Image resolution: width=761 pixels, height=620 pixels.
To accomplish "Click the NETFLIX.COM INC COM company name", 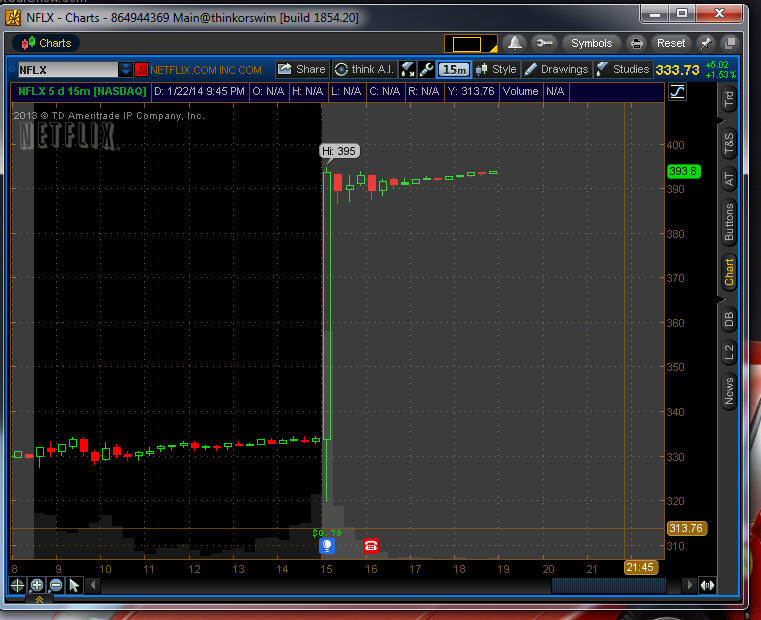I will click(206, 70).
